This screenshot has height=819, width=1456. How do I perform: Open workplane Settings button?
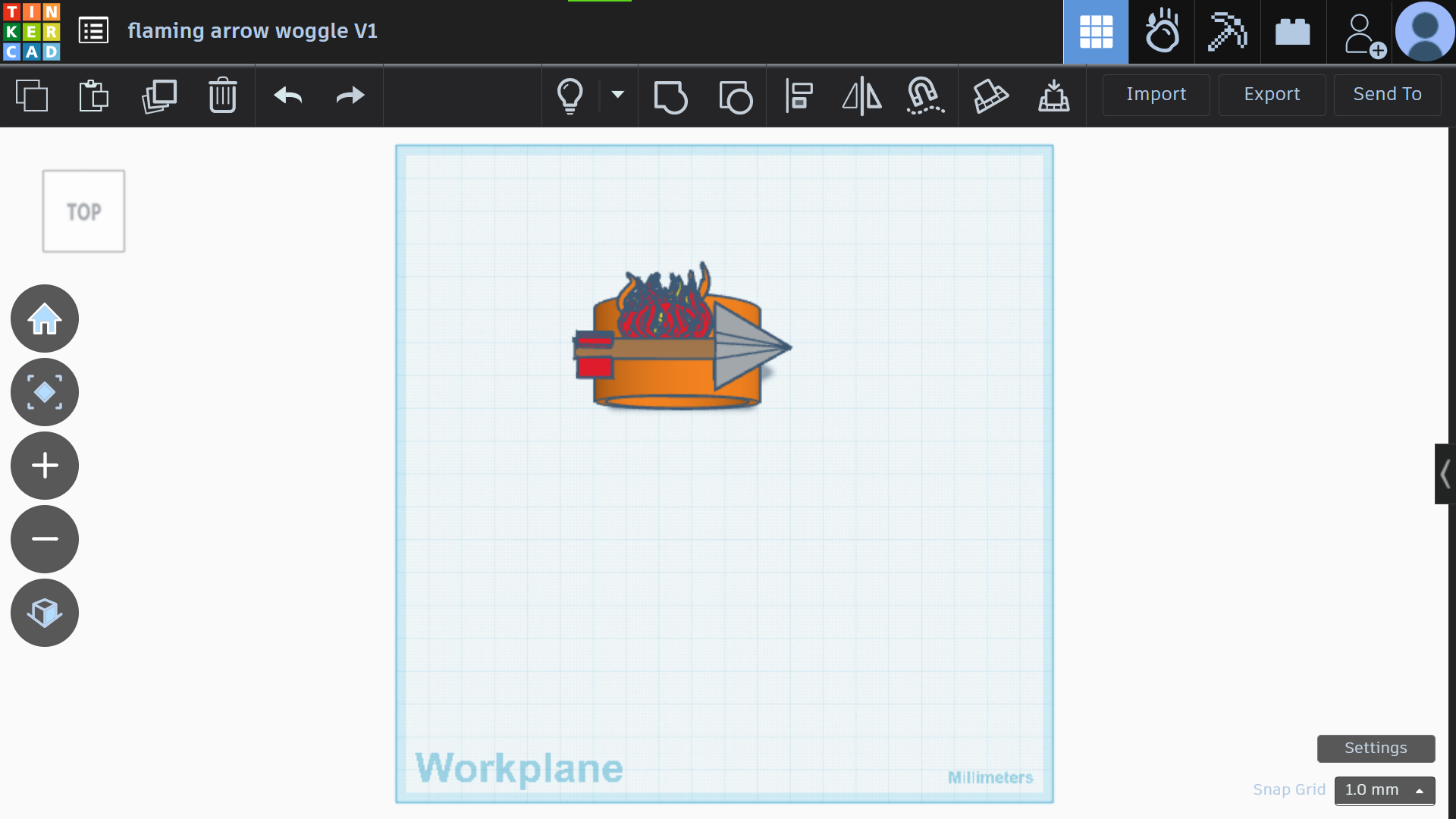point(1376,748)
